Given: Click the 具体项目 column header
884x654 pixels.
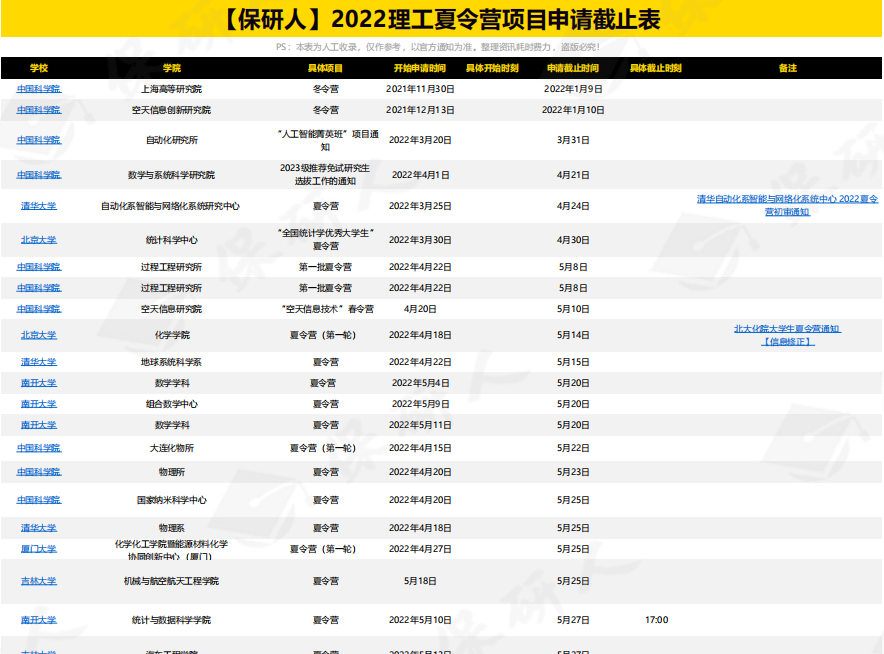Looking at the screenshot, I should pyautogui.click(x=325, y=68).
